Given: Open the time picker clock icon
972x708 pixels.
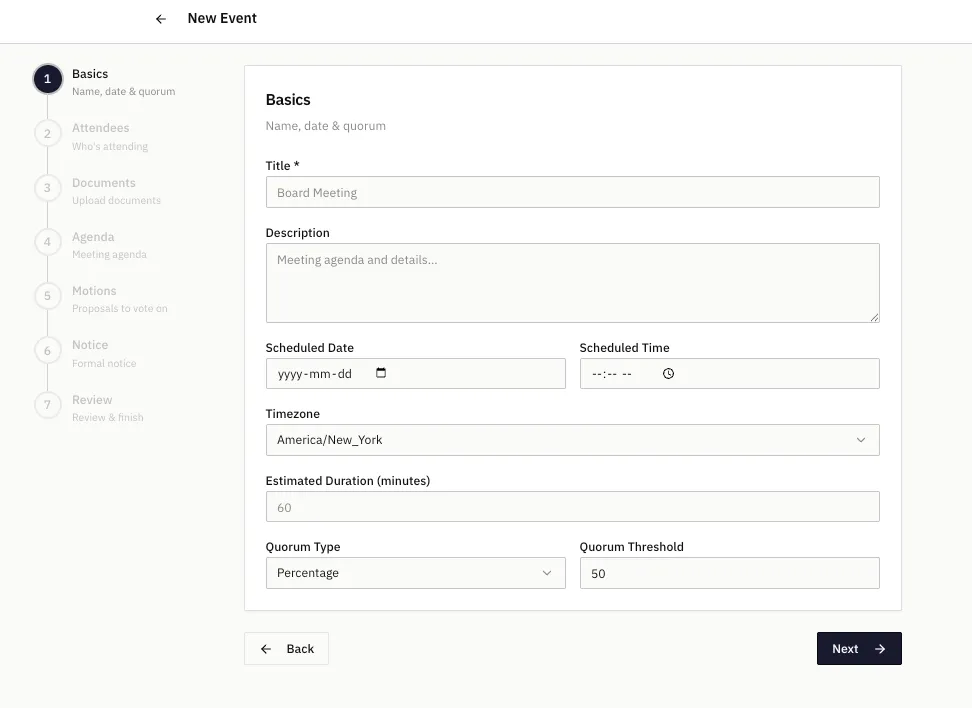Looking at the screenshot, I should click(x=668, y=372).
